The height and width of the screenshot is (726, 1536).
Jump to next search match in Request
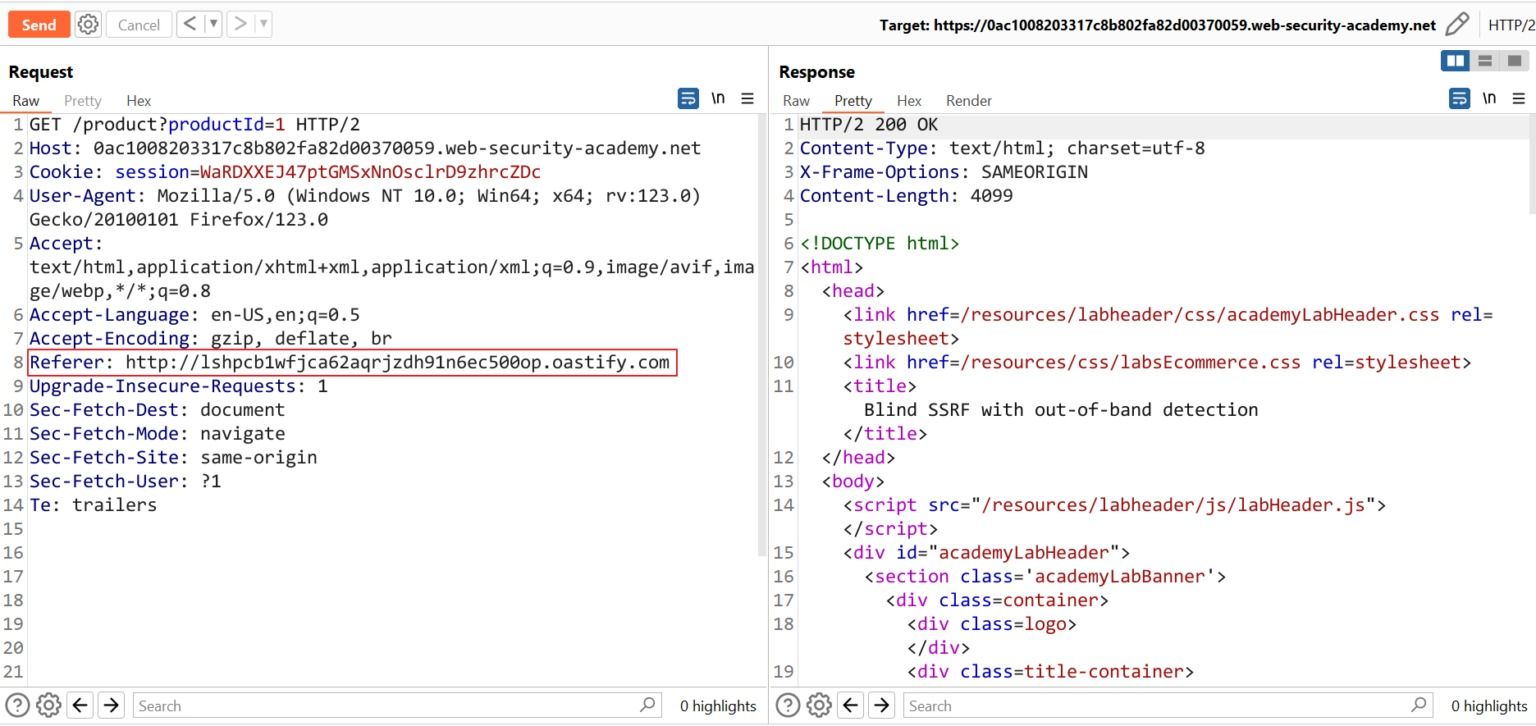coord(111,705)
